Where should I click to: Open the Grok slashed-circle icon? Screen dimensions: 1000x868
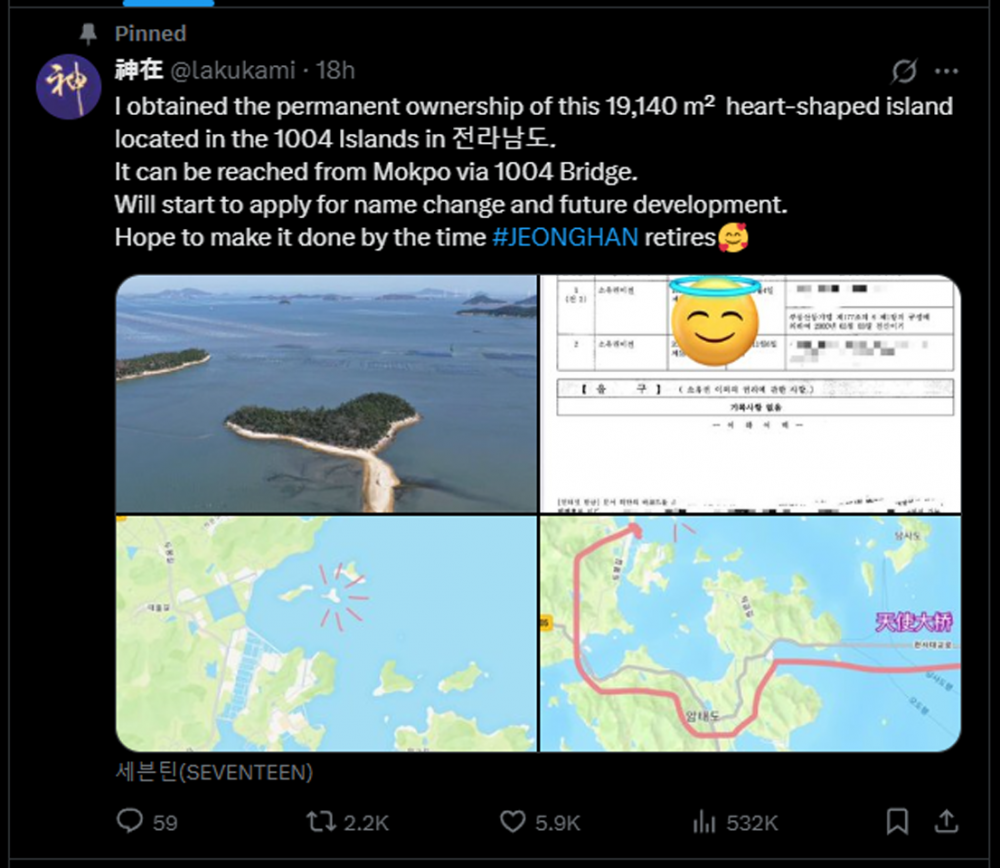point(904,71)
